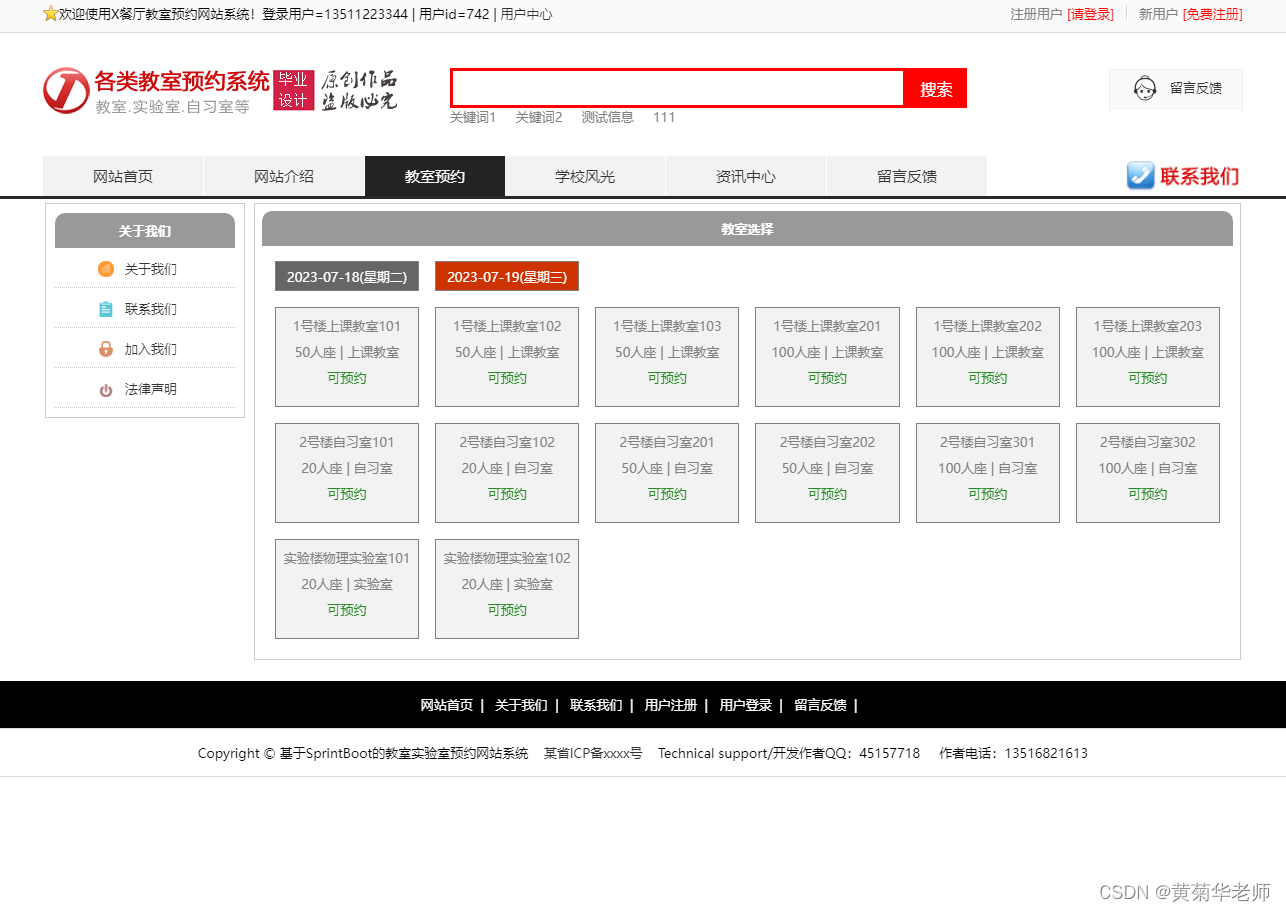Open the 留言反馈 navigation tab
The height and width of the screenshot is (912, 1286).
(x=907, y=176)
